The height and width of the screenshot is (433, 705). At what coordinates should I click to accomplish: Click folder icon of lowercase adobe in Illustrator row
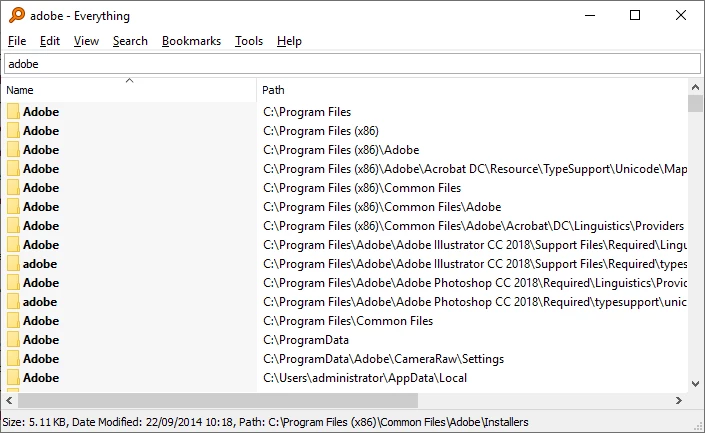pos(13,263)
